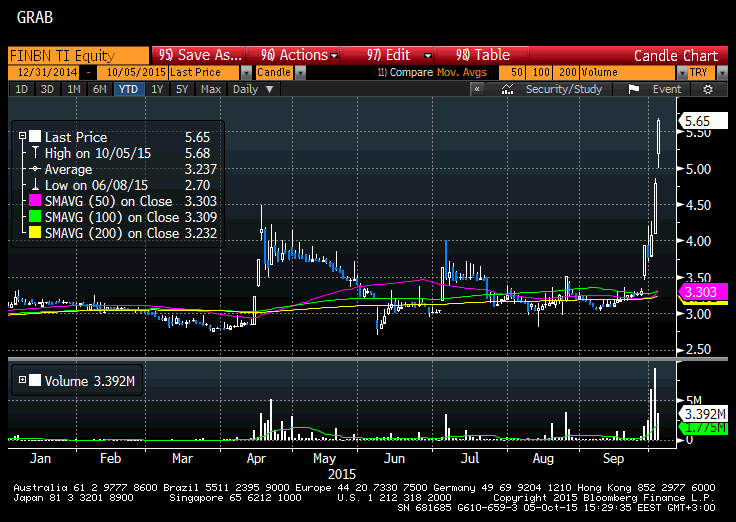Click the Table button
The height and width of the screenshot is (522, 736).
click(x=483, y=55)
